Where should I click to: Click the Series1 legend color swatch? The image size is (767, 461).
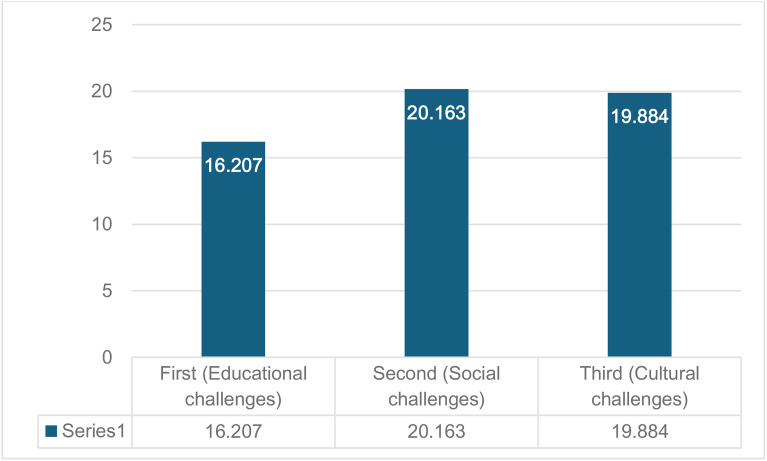pos(51,431)
